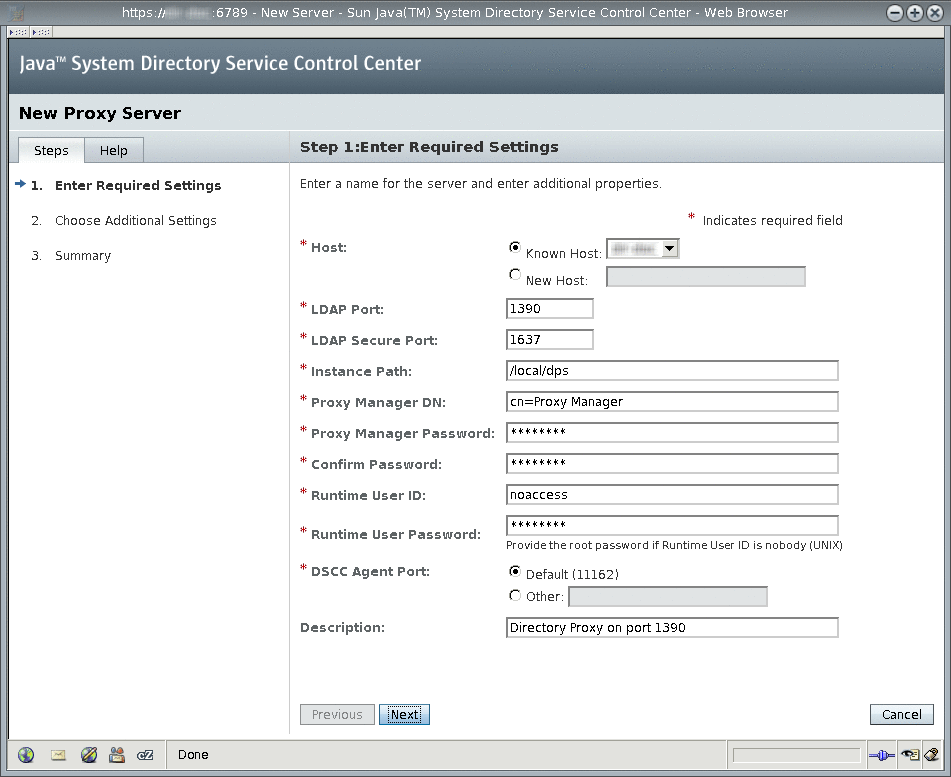This screenshot has width=951, height=777.
Task: Click the Confirm Password field
Action: click(x=672, y=463)
